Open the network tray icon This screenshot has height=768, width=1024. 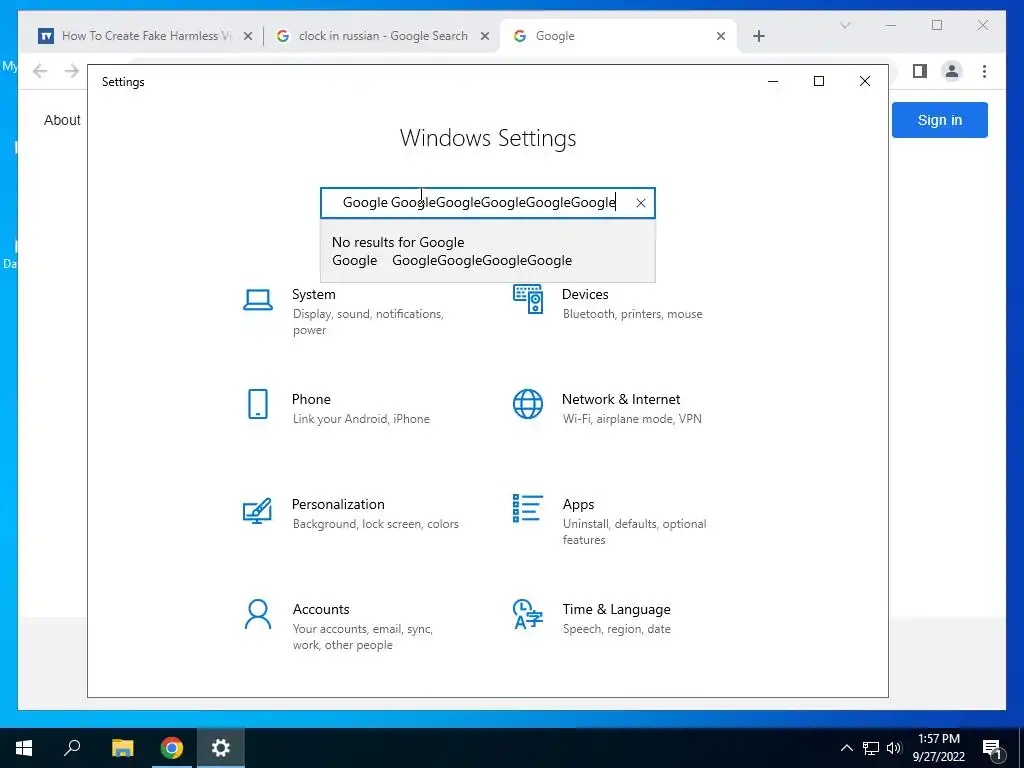[x=871, y=748]
